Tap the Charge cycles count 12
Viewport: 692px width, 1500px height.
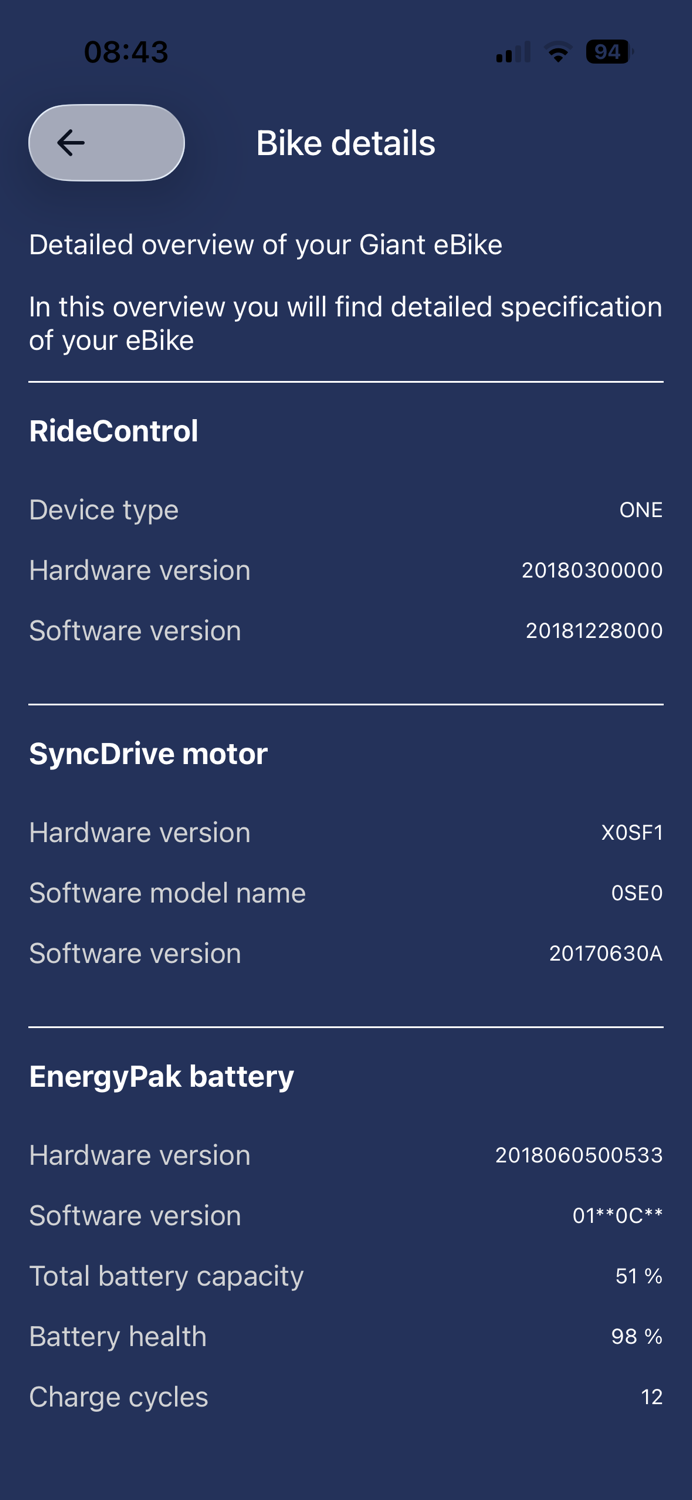pyautogui.click(x=652, y=1397)
